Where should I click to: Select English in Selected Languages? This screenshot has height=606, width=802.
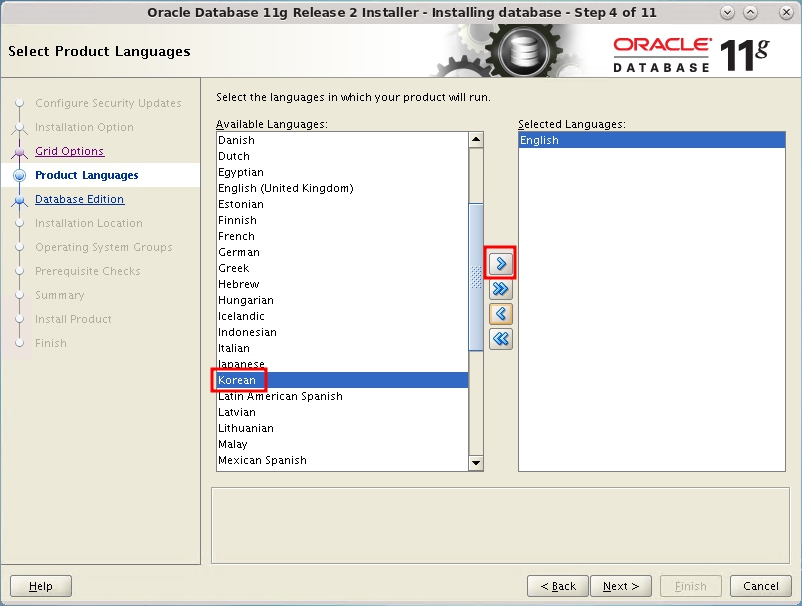tap(652, 140)
